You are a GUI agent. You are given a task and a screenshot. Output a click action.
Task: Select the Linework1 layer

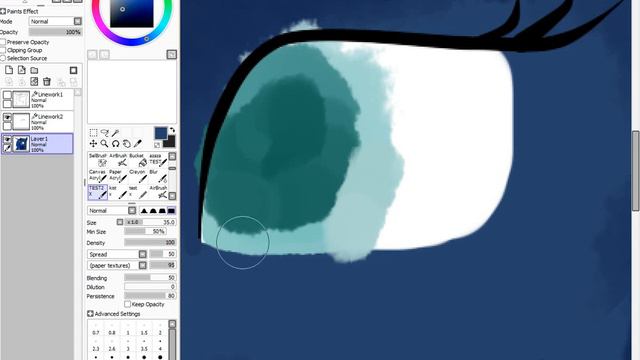tap(38, 100)
